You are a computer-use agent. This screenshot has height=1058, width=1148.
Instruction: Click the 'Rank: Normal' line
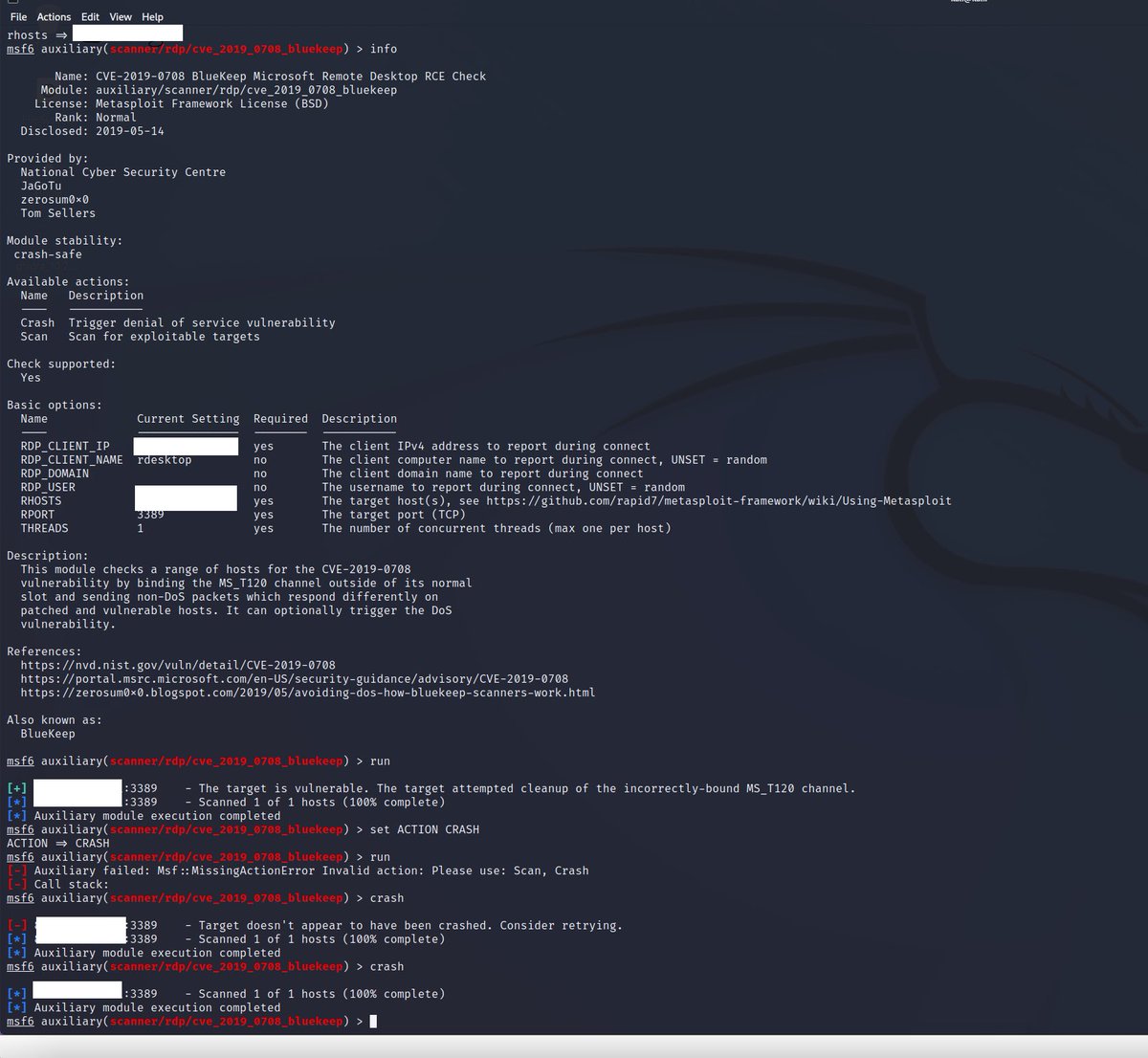96,118
